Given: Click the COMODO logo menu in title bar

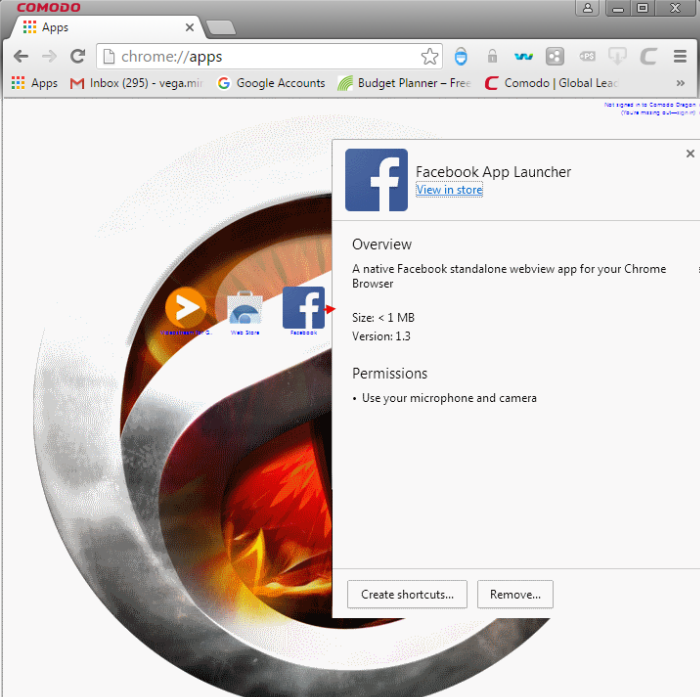Looking at the screenshot, I should point(48,7).
